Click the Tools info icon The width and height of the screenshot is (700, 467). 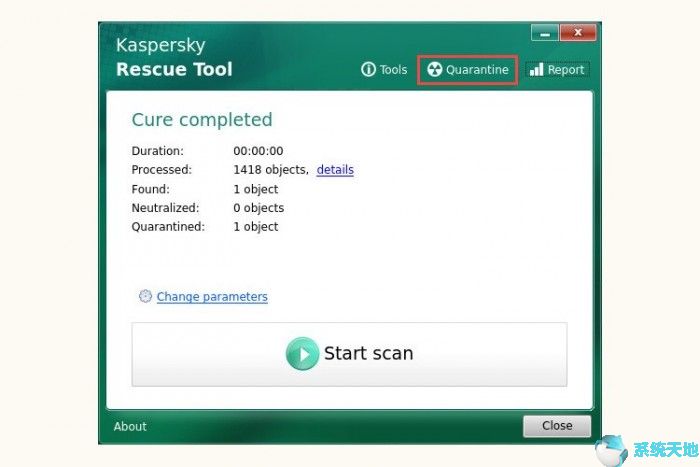368,70
